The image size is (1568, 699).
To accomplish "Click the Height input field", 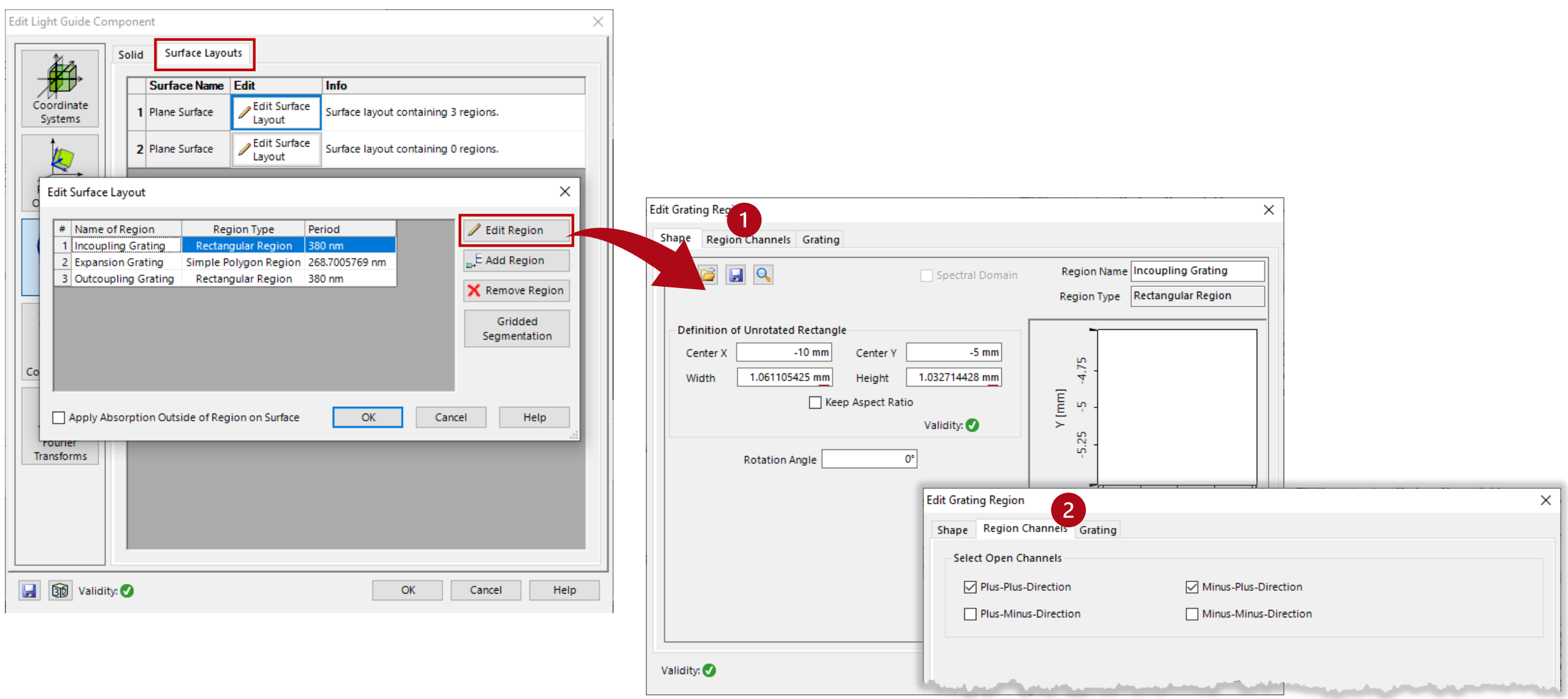I will pyautogui.click(x=953, y=378).
